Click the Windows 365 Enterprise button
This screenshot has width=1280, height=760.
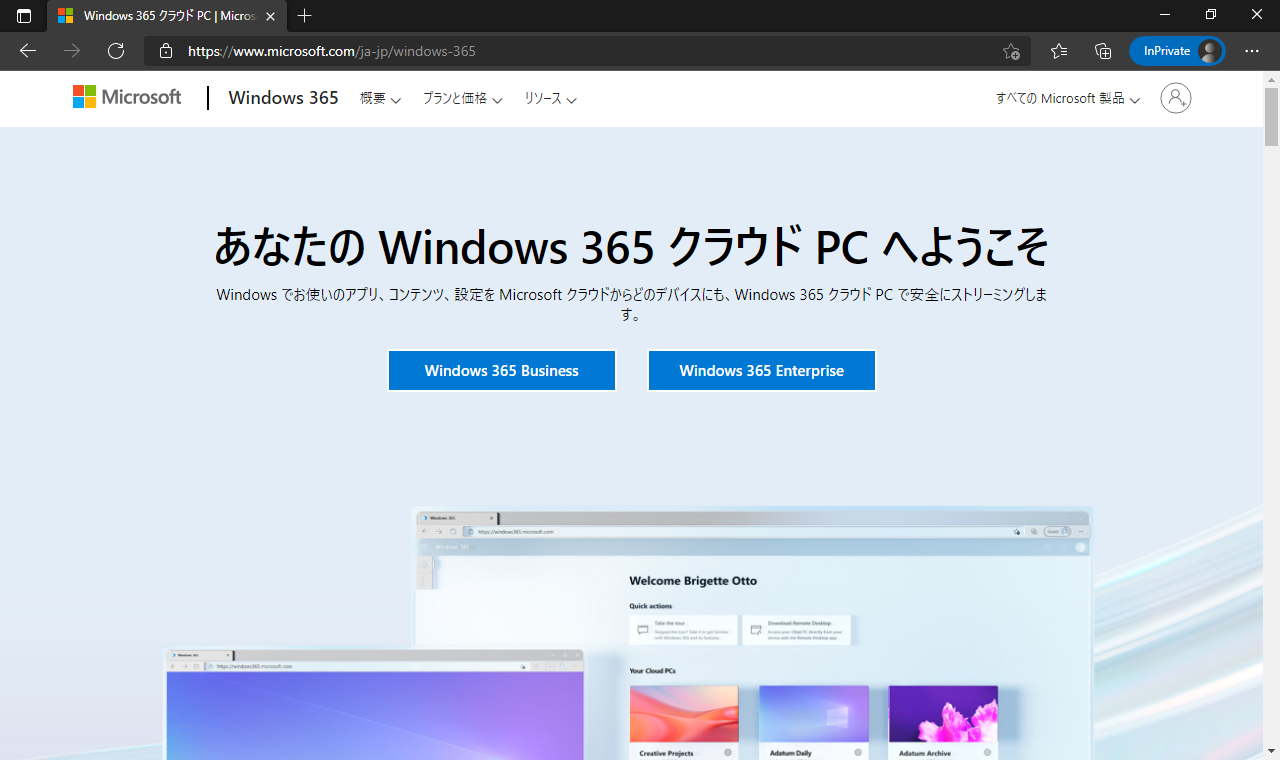[762, 370]
